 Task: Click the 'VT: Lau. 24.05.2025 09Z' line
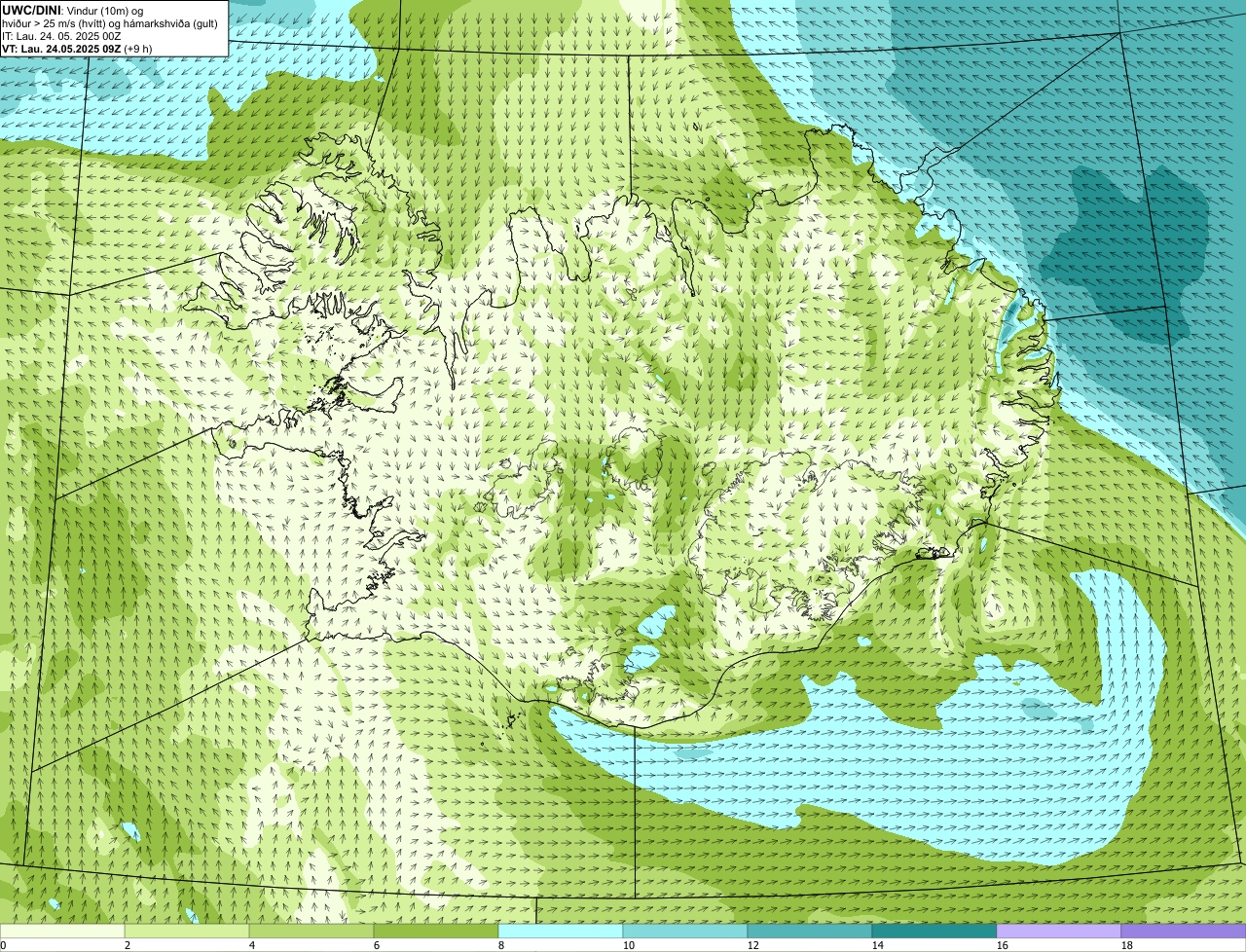click(x=61, y=49)
